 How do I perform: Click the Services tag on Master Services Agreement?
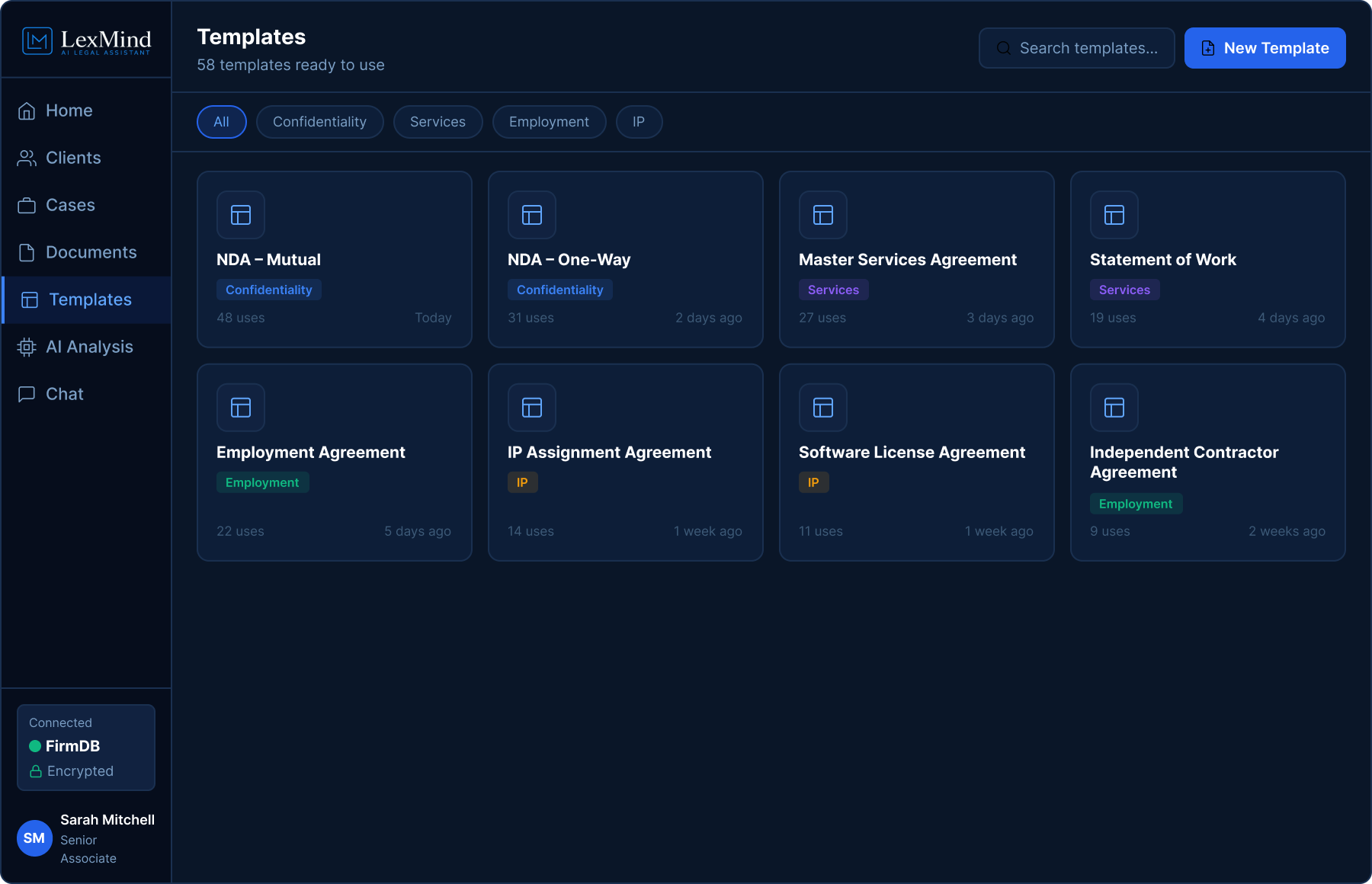pos(834,290)
